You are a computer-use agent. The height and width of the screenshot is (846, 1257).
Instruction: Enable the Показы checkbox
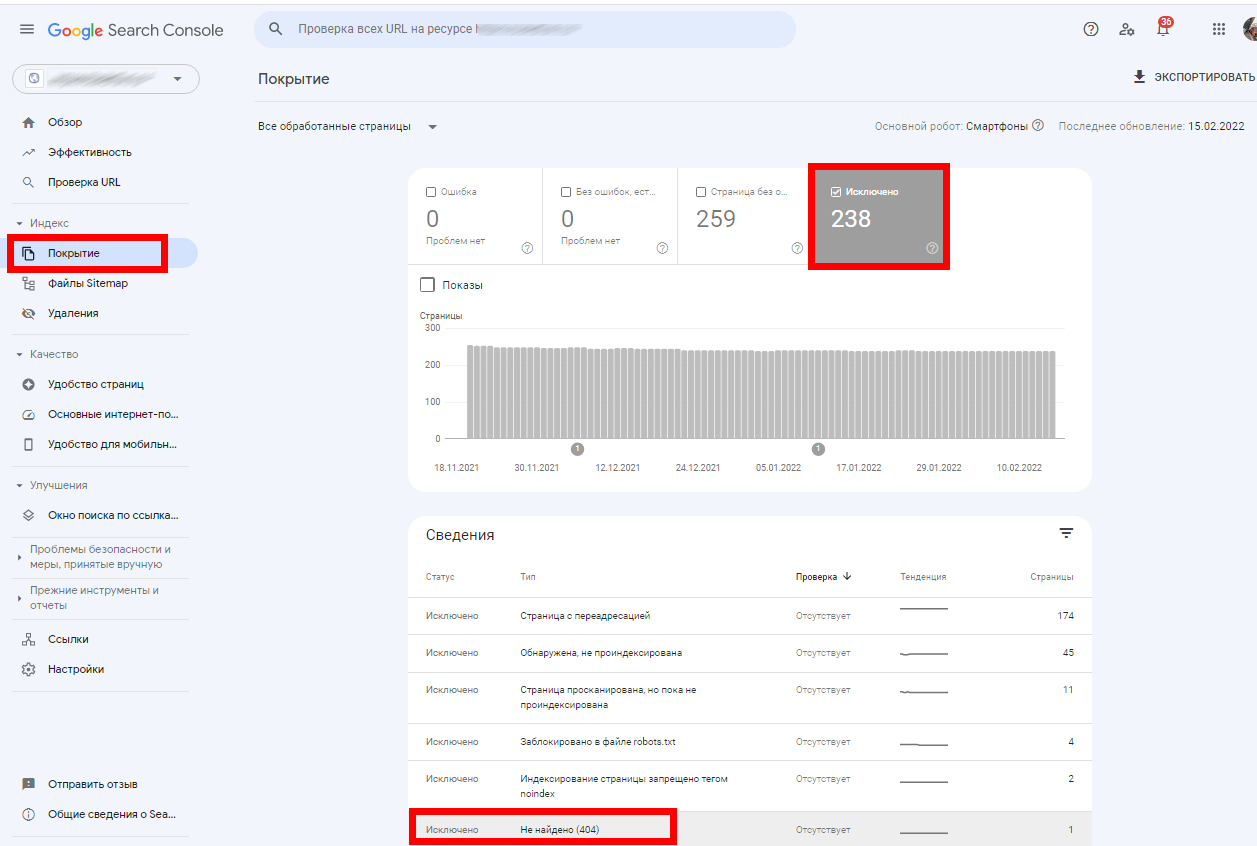[x=428, y=285]
